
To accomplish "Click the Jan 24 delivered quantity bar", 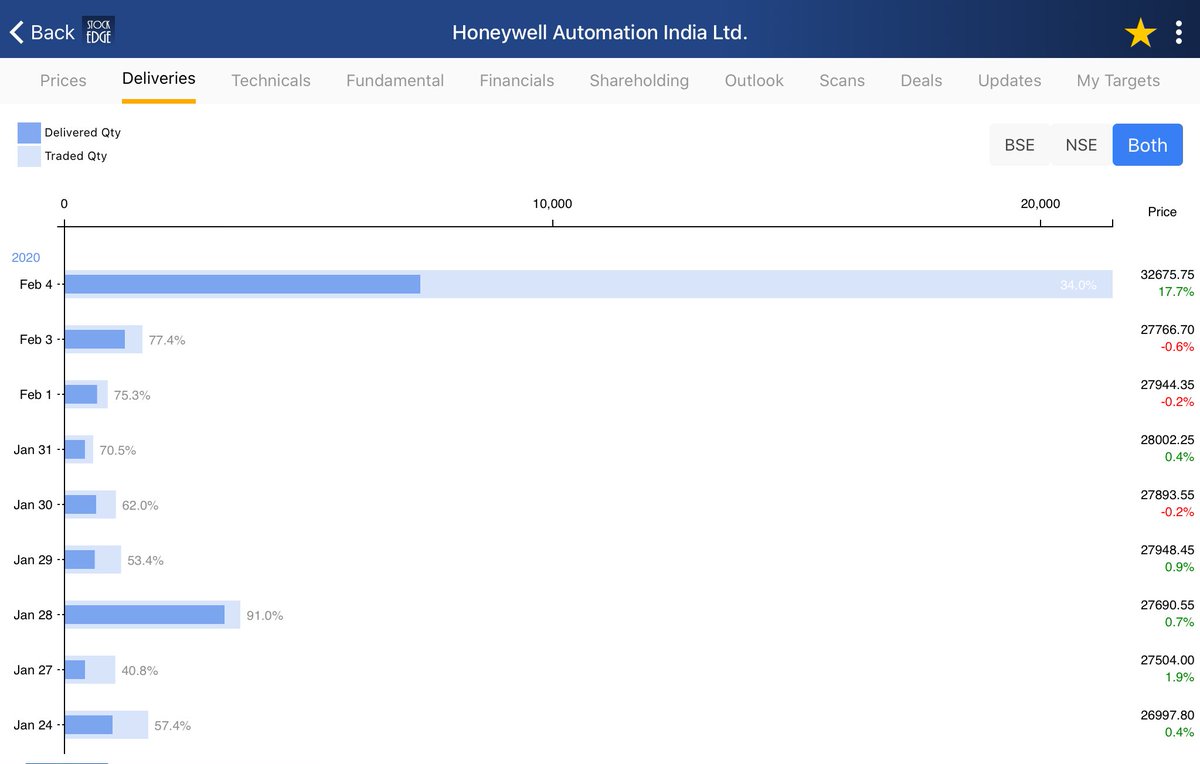I will pyautogui.click(x=89, y=724).
